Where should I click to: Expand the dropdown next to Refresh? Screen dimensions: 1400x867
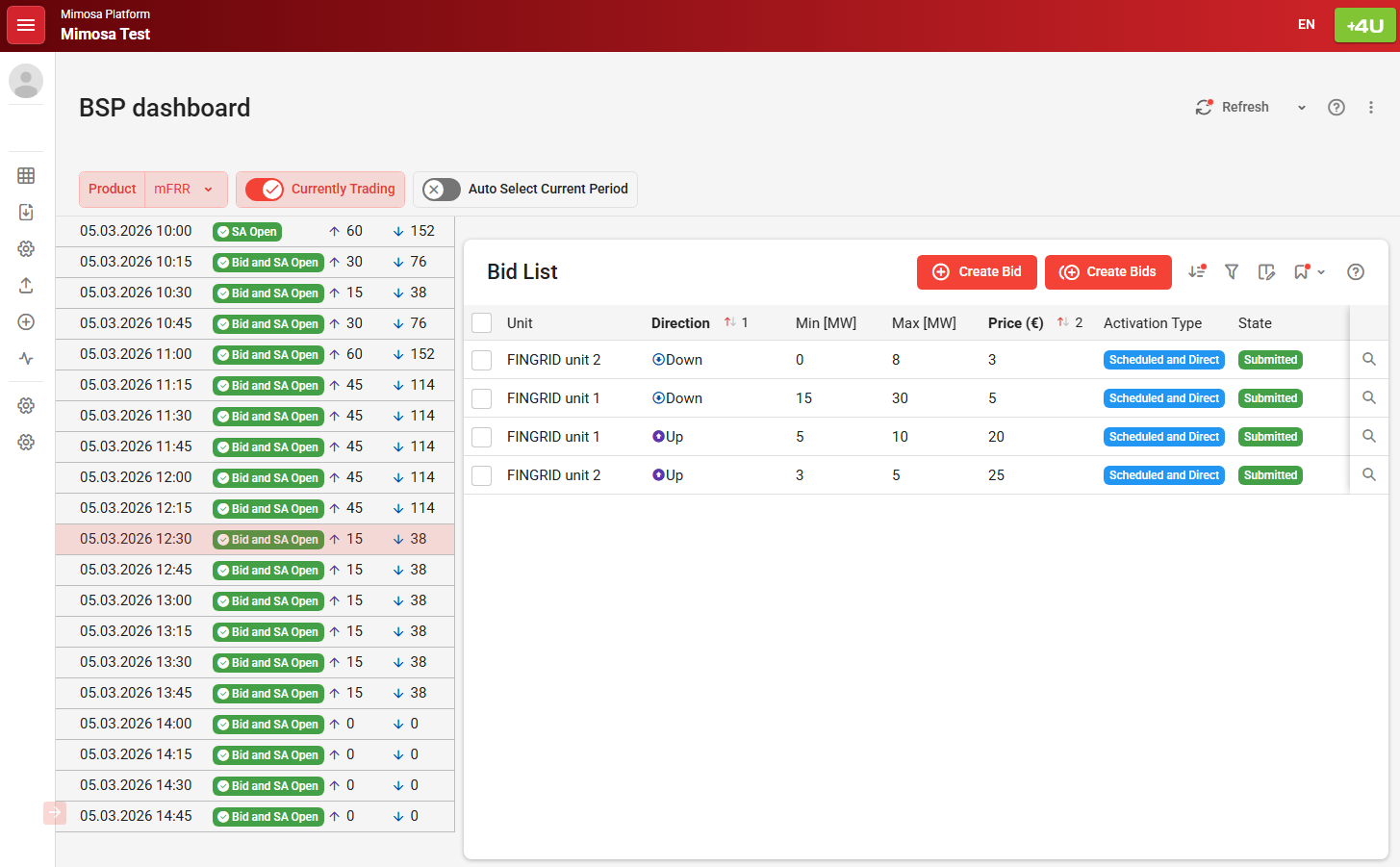click(1302, 107)
